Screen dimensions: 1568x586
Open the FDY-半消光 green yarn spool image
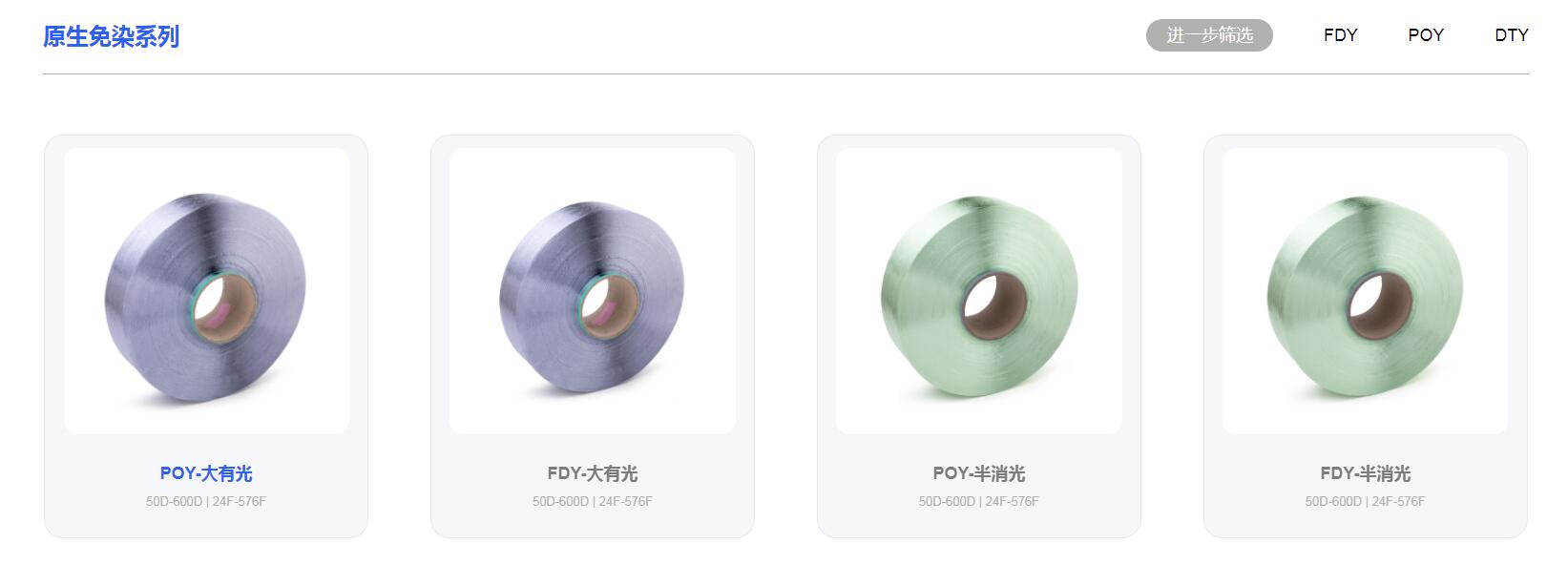click(1366, 291)
